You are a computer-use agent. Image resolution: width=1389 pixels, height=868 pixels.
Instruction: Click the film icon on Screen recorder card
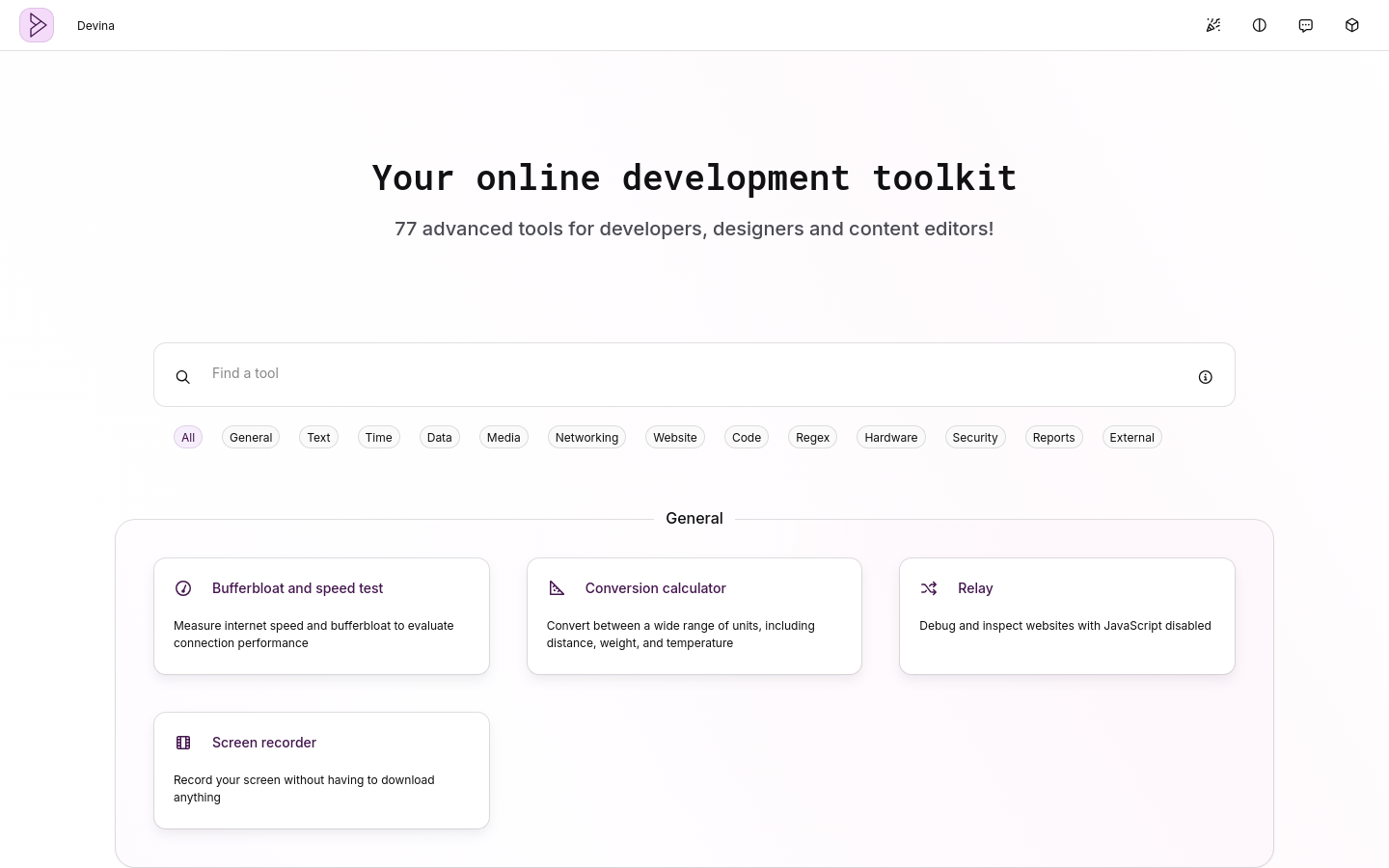[183, 743]
